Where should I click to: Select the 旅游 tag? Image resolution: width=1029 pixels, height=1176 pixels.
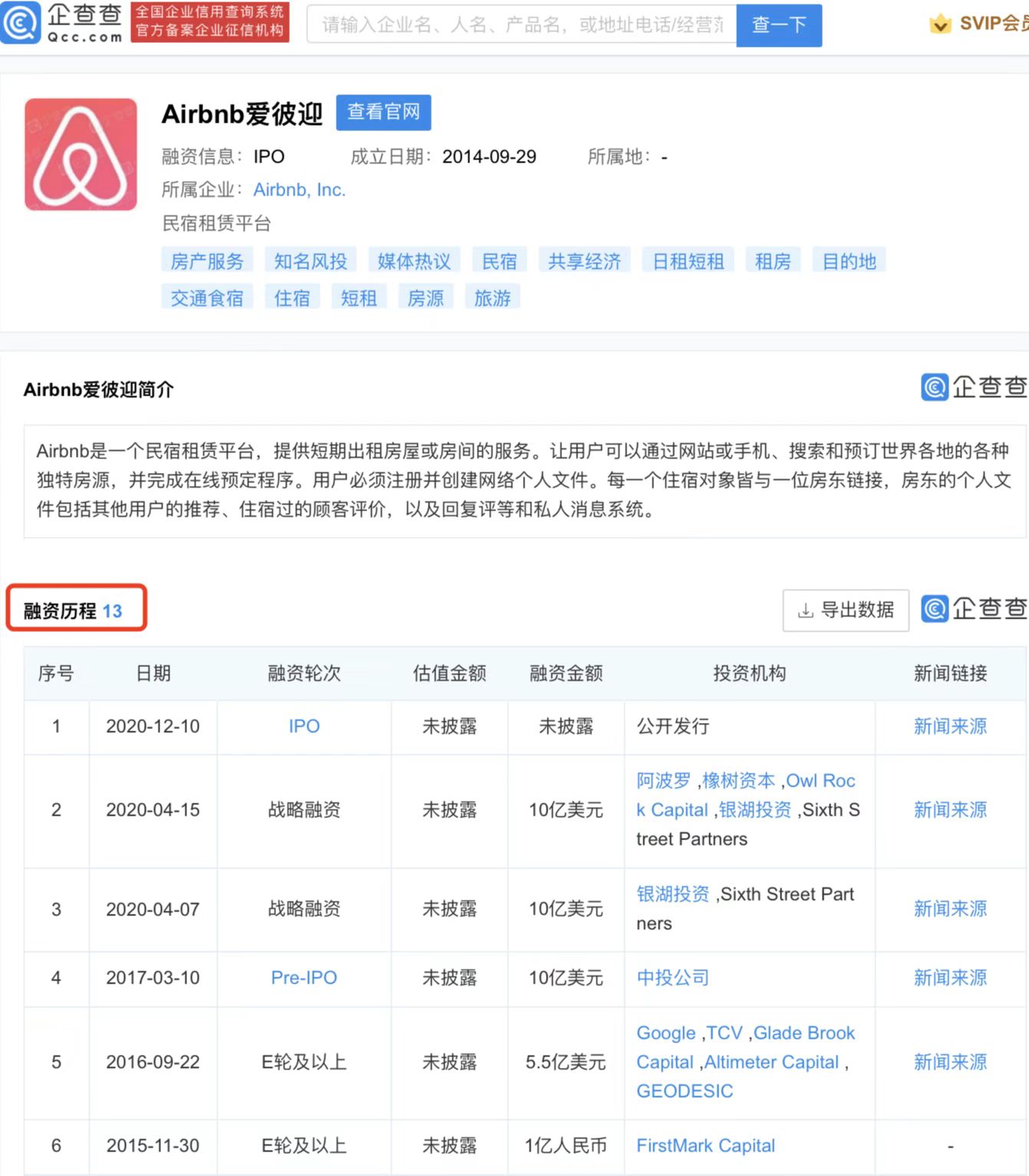[x=492, y=298]
